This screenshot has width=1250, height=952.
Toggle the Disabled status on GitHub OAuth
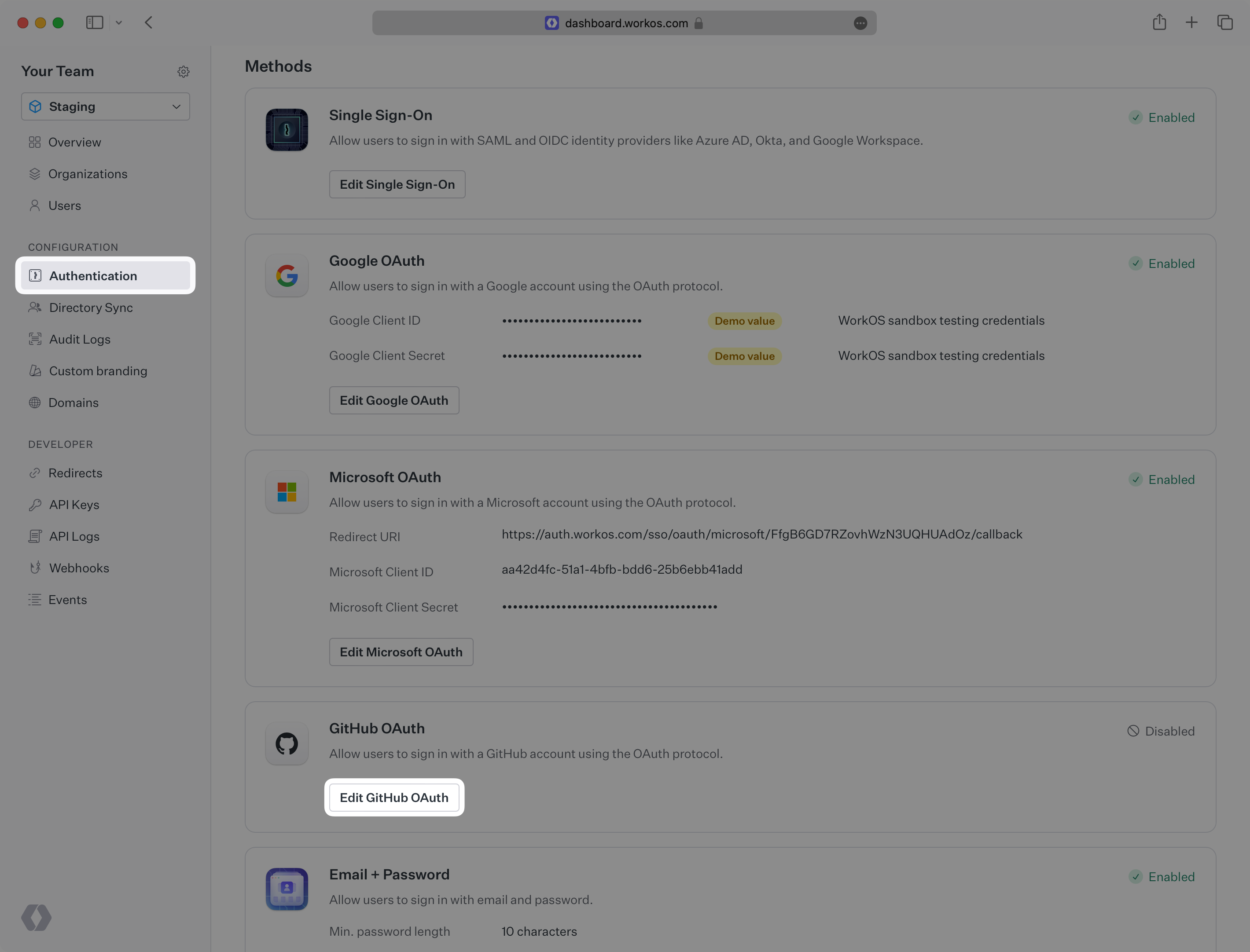coord(1162,731)
